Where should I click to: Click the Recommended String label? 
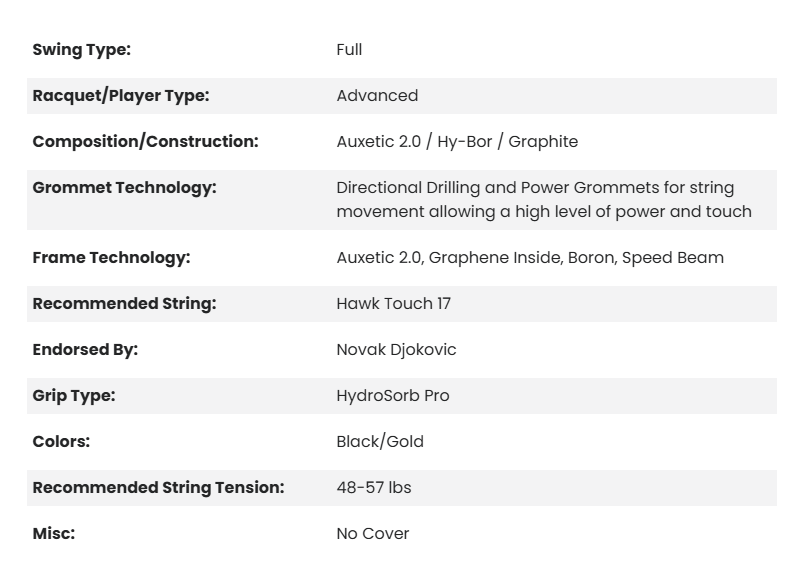[x=124, y=304]
